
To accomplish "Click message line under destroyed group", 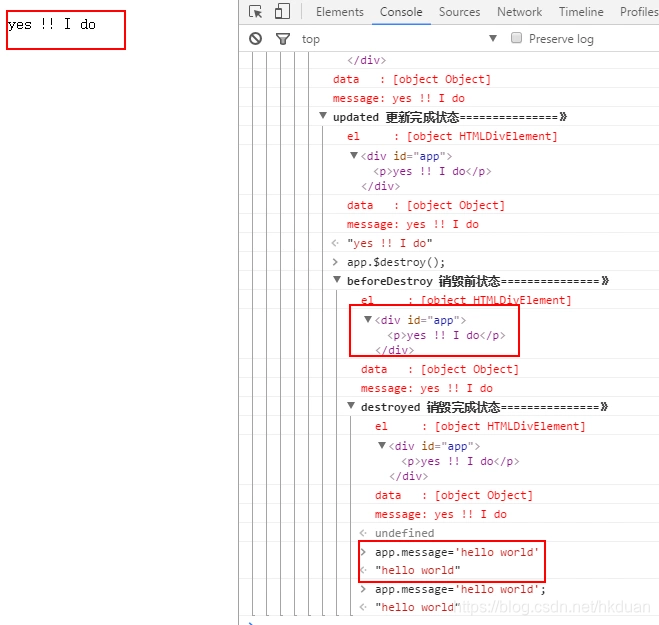I will pyautogui.click(x=440, y=514).
